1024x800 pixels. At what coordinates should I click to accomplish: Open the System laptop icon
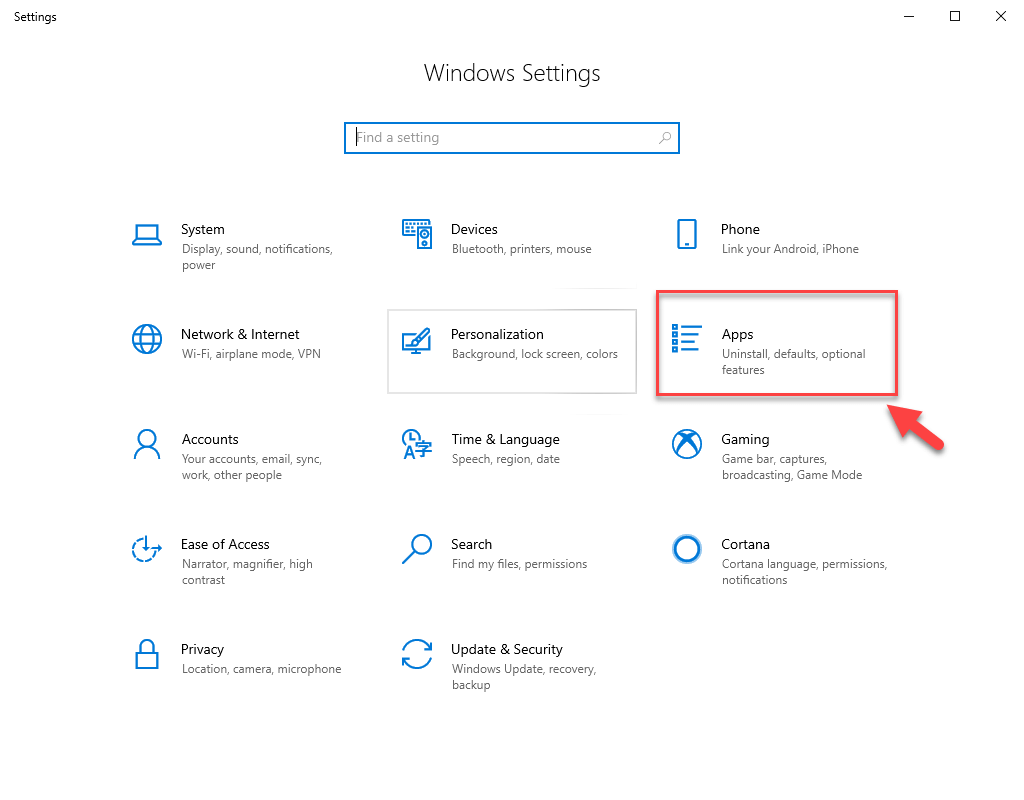coord(146,234)
